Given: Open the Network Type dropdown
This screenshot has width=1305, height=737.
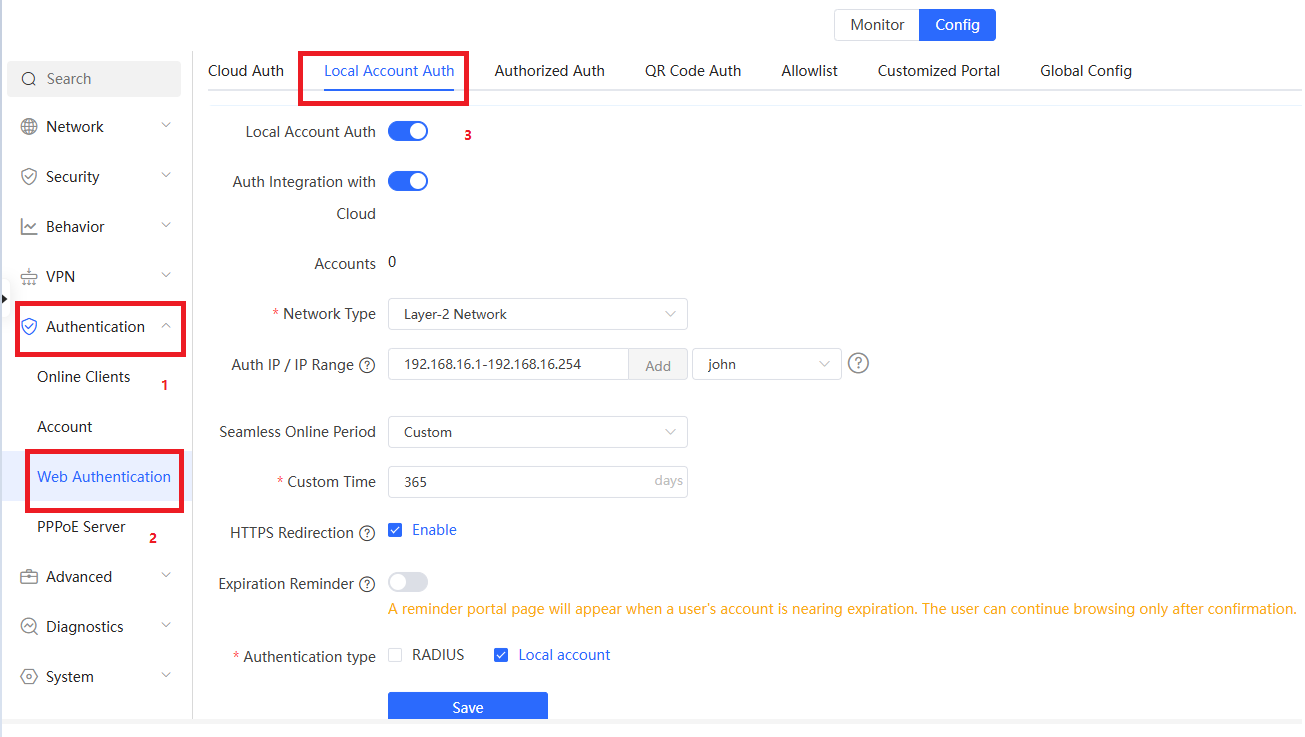Looking at the screenshot, I should tap(537, 314).
